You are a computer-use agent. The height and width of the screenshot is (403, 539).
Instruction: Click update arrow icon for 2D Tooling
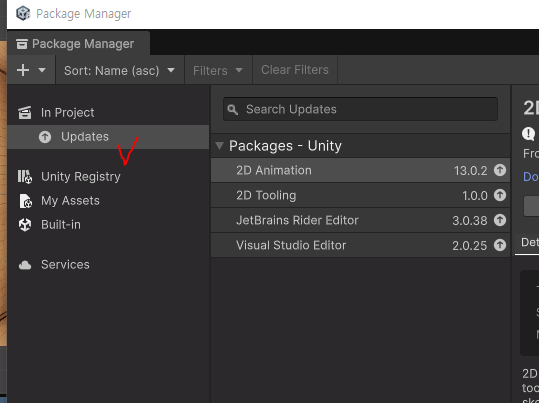pos(500,195)
